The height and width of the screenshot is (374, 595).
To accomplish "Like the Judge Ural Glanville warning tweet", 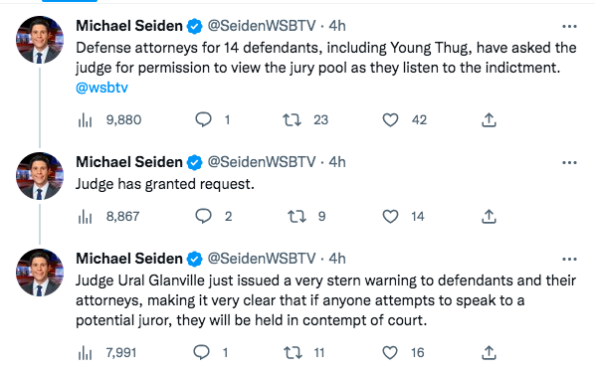I will click(x=390, y=353).
